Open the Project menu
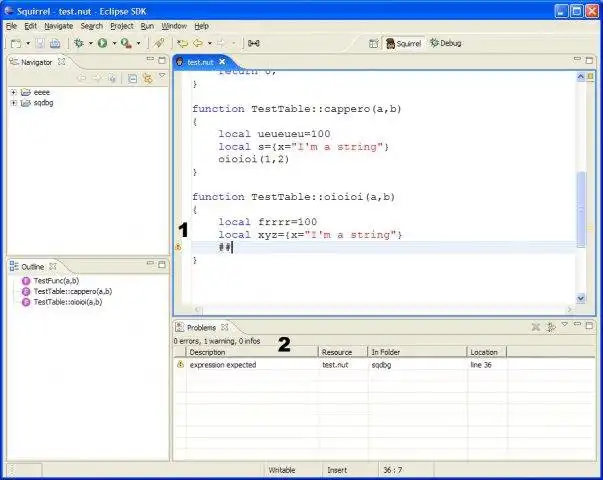The width and height of the screenshot is (603, 480). (122, 26)
